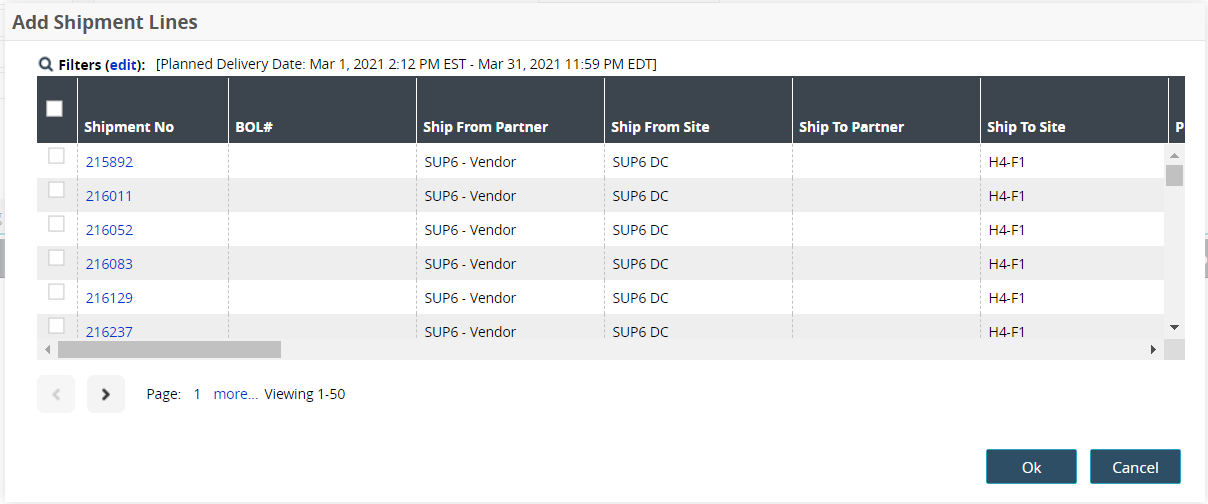
Task: Open the filters edit link
Action: (x=122, y=65)
